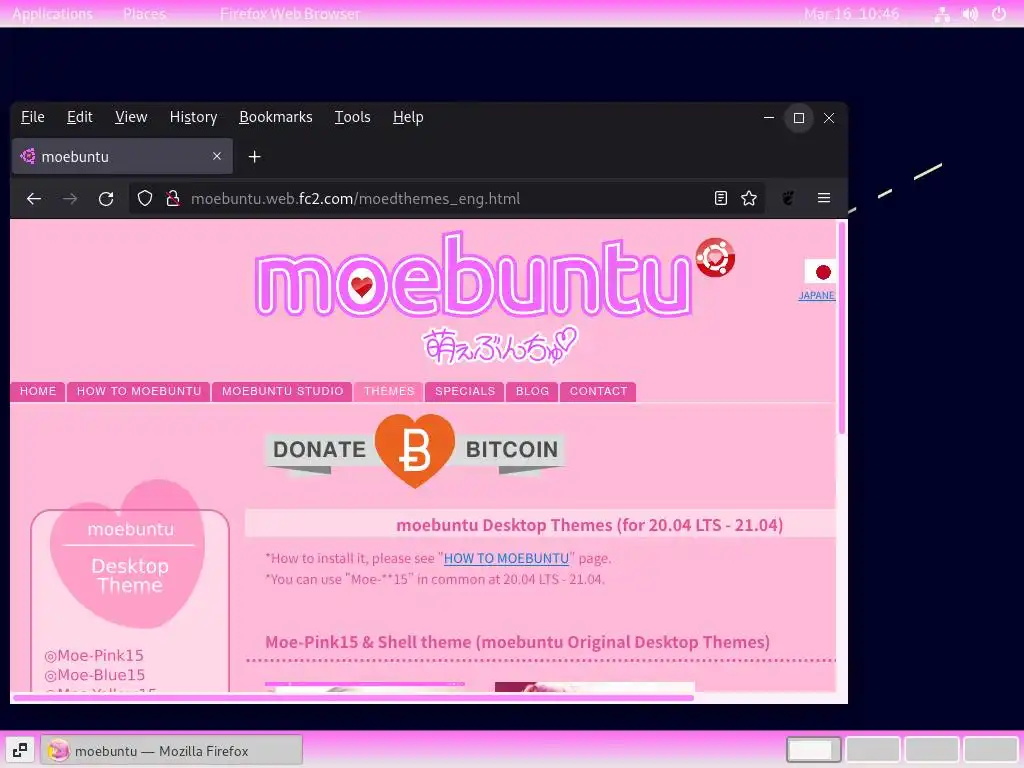Select the moebuntu browser tab
The image size is (1024, 768).
coord(122,156)
